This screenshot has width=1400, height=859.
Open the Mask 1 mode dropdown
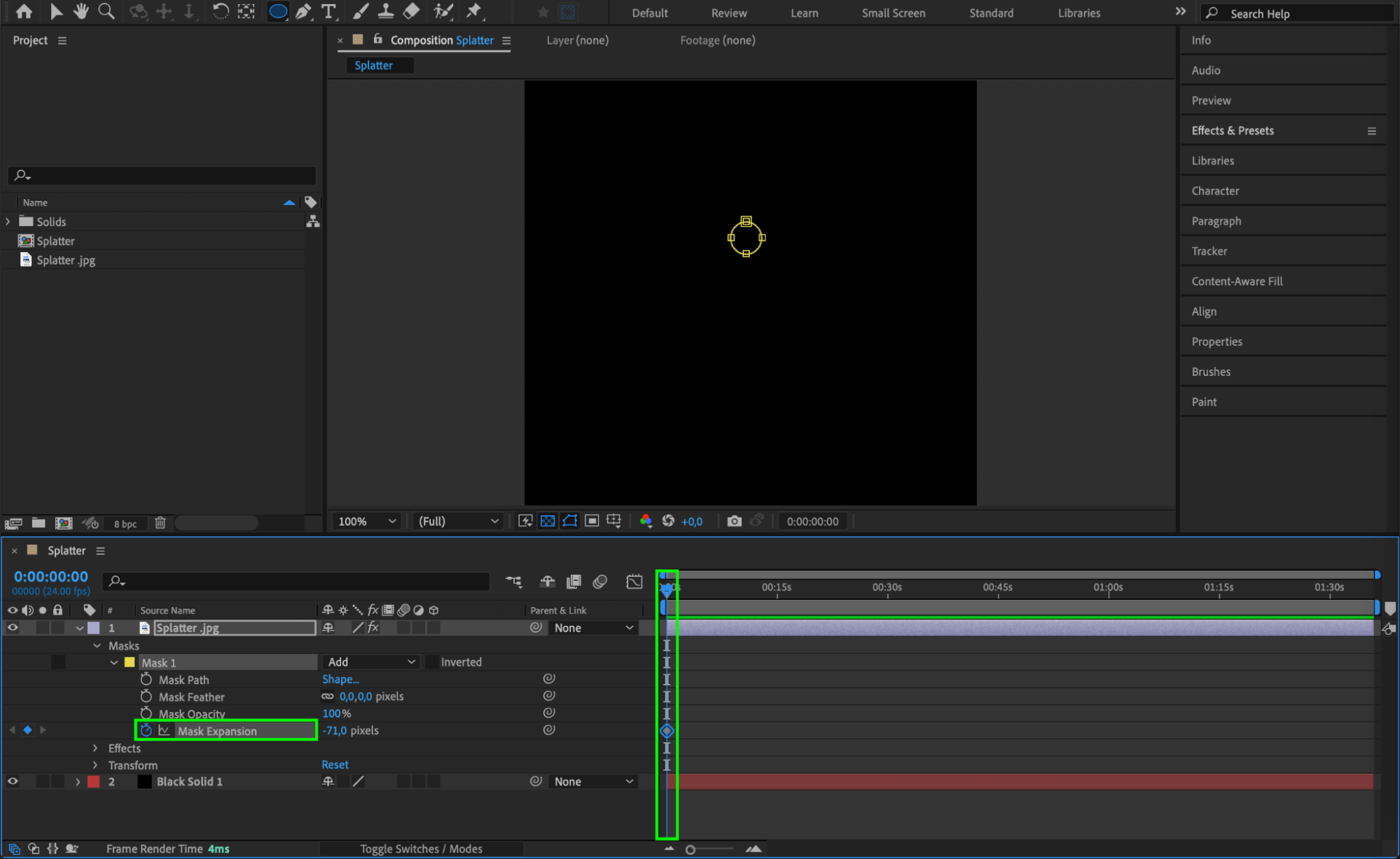(x=370, y=662)
